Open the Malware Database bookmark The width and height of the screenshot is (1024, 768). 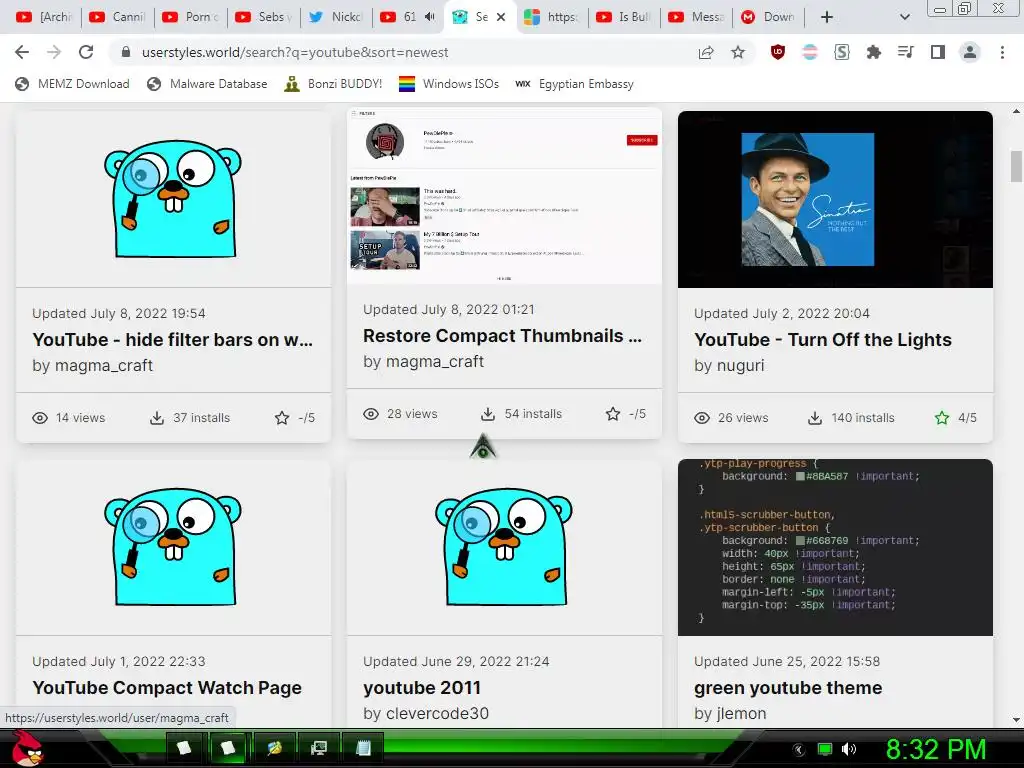208,84
